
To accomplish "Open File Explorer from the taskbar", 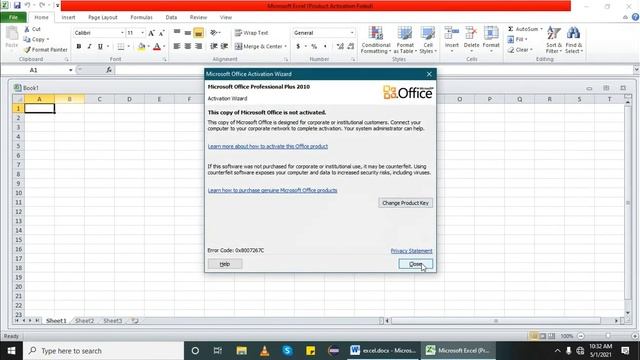I will pyautogui.click(x=242, y=351).
